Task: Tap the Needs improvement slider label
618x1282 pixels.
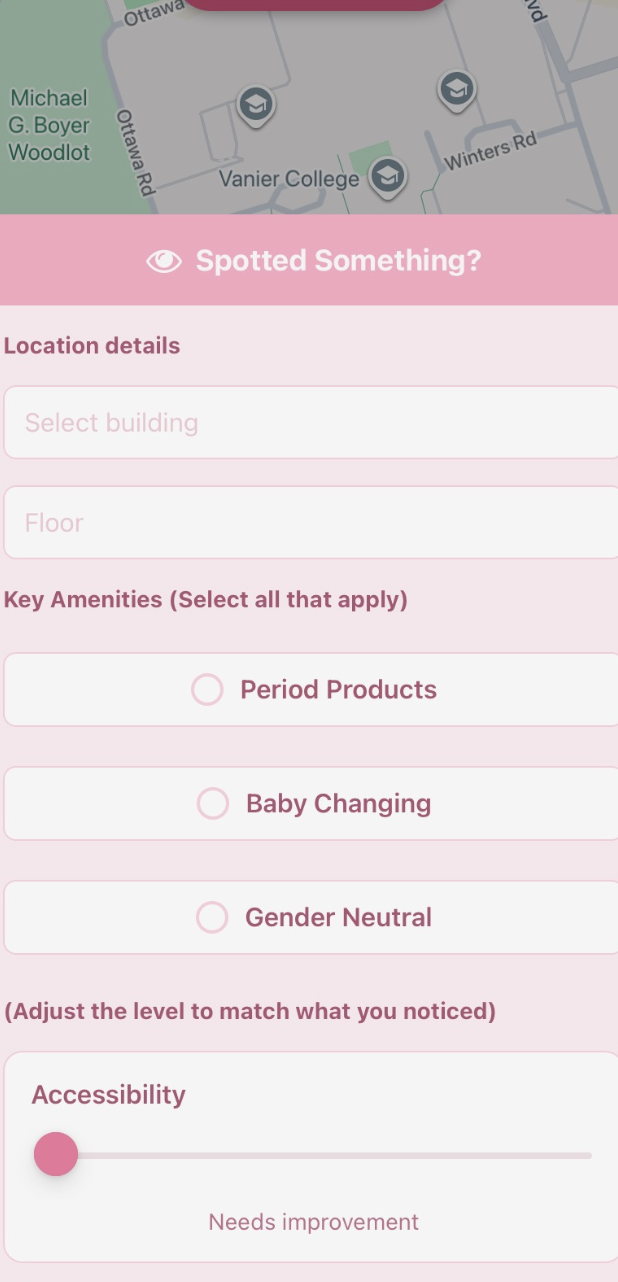Action: tap(313, 1222)
